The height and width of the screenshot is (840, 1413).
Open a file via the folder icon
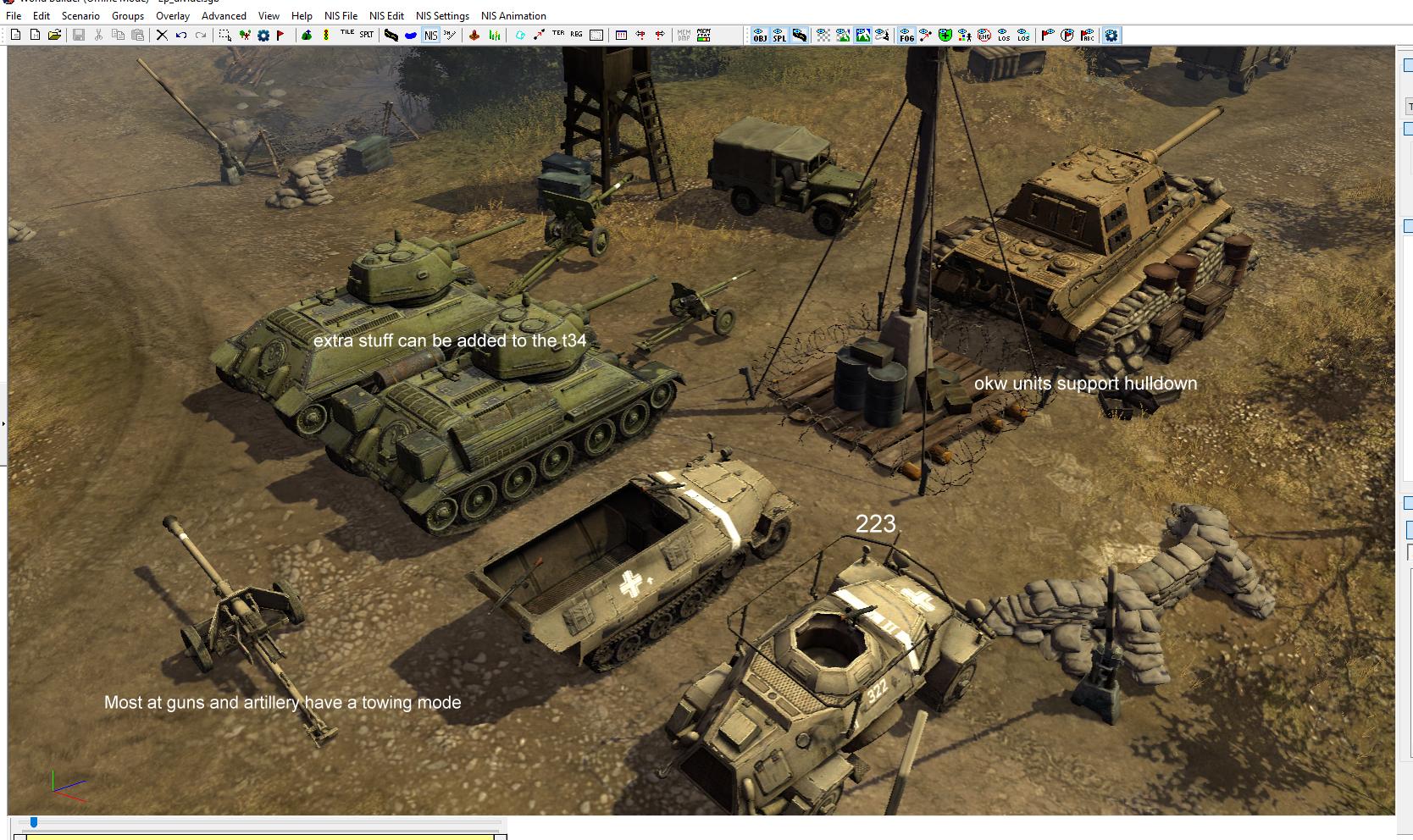coord(54,35)
